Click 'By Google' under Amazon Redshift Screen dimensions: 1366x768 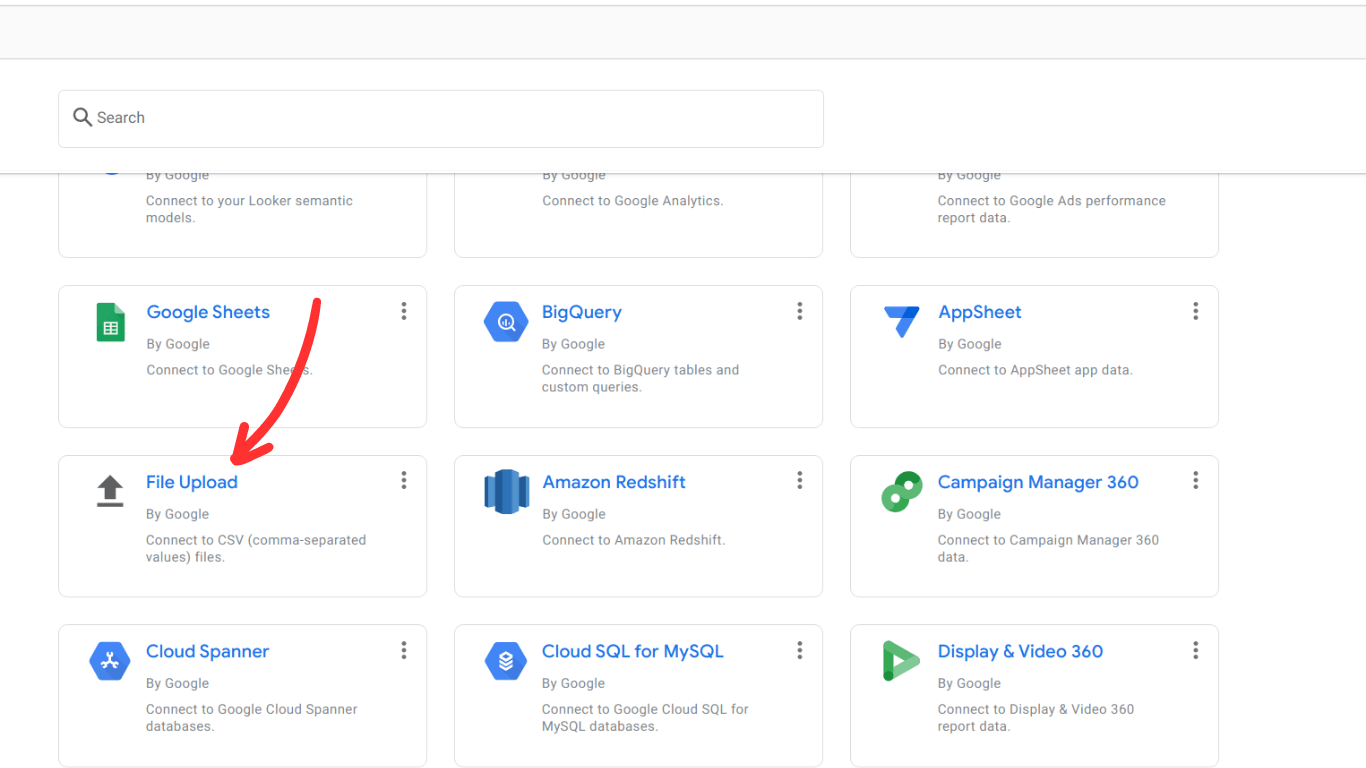pyautogui.click(x=574, y=514)
